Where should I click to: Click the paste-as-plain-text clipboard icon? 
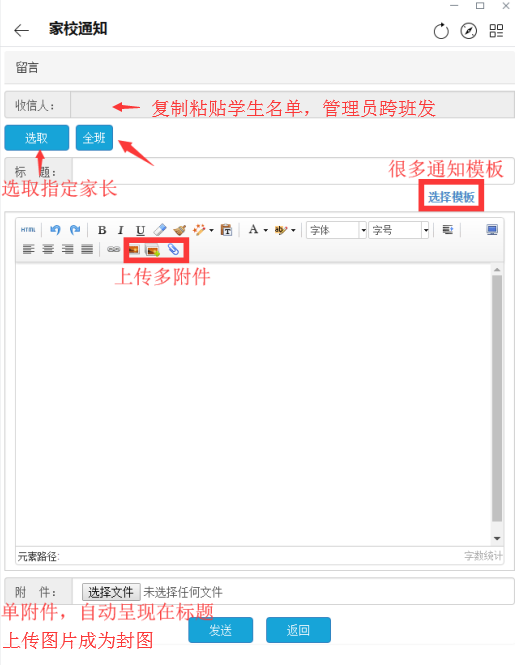227,230
